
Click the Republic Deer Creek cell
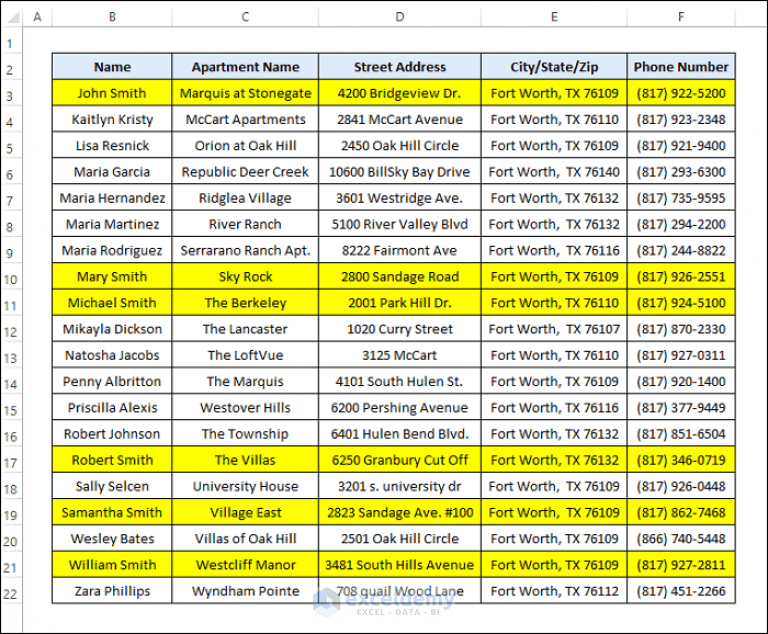[x=245, y=171]
